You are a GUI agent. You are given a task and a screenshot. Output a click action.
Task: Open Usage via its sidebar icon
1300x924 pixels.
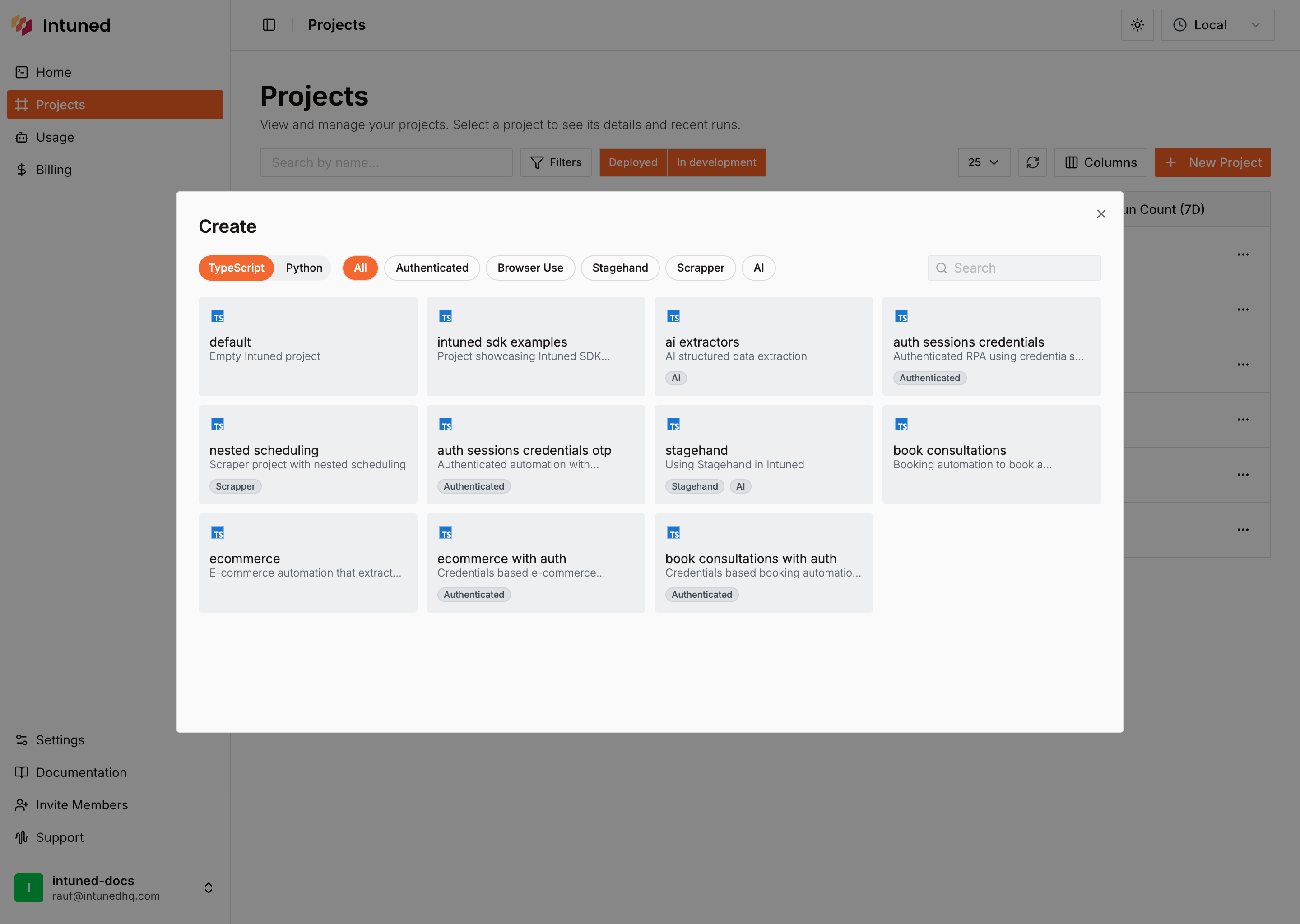(22, 137)
